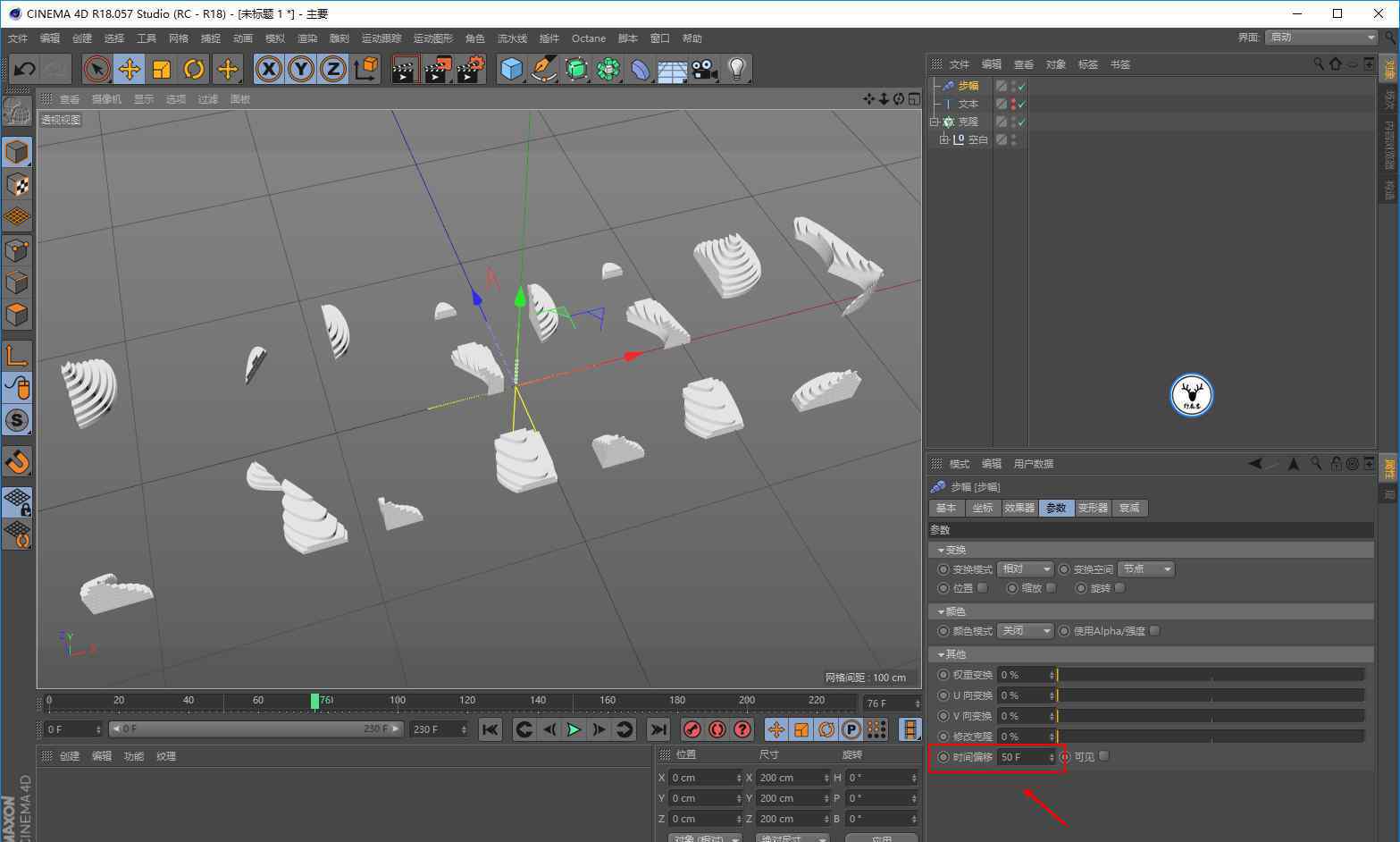Open the 颜色模式 dropdown
Screen dimensions: 1400x842
click(x=1025, y=631)
